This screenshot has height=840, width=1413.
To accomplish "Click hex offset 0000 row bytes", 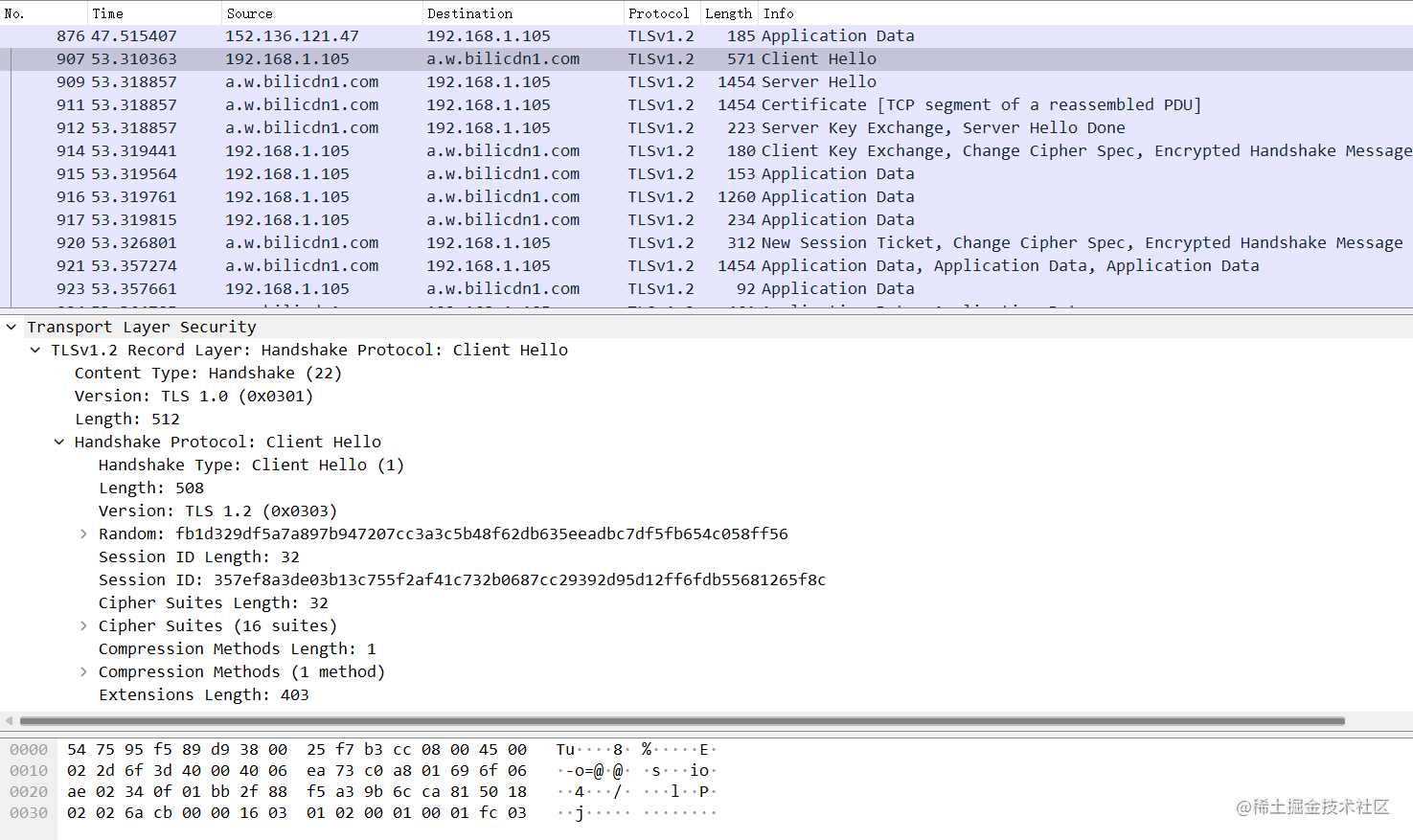I will [297, 750].
